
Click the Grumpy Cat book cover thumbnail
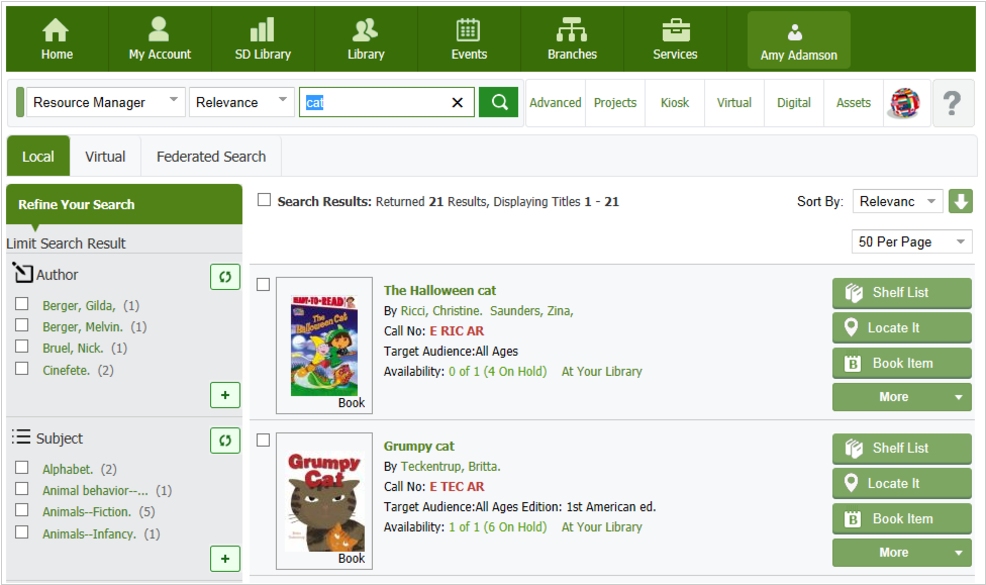tap(324, 500)
